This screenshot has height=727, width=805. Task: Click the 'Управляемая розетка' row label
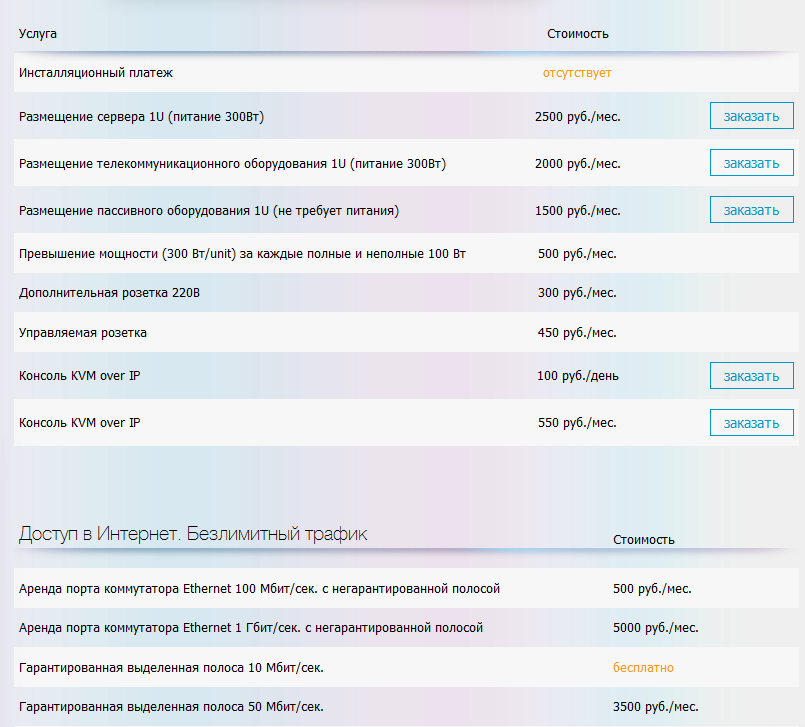[83, 333]
